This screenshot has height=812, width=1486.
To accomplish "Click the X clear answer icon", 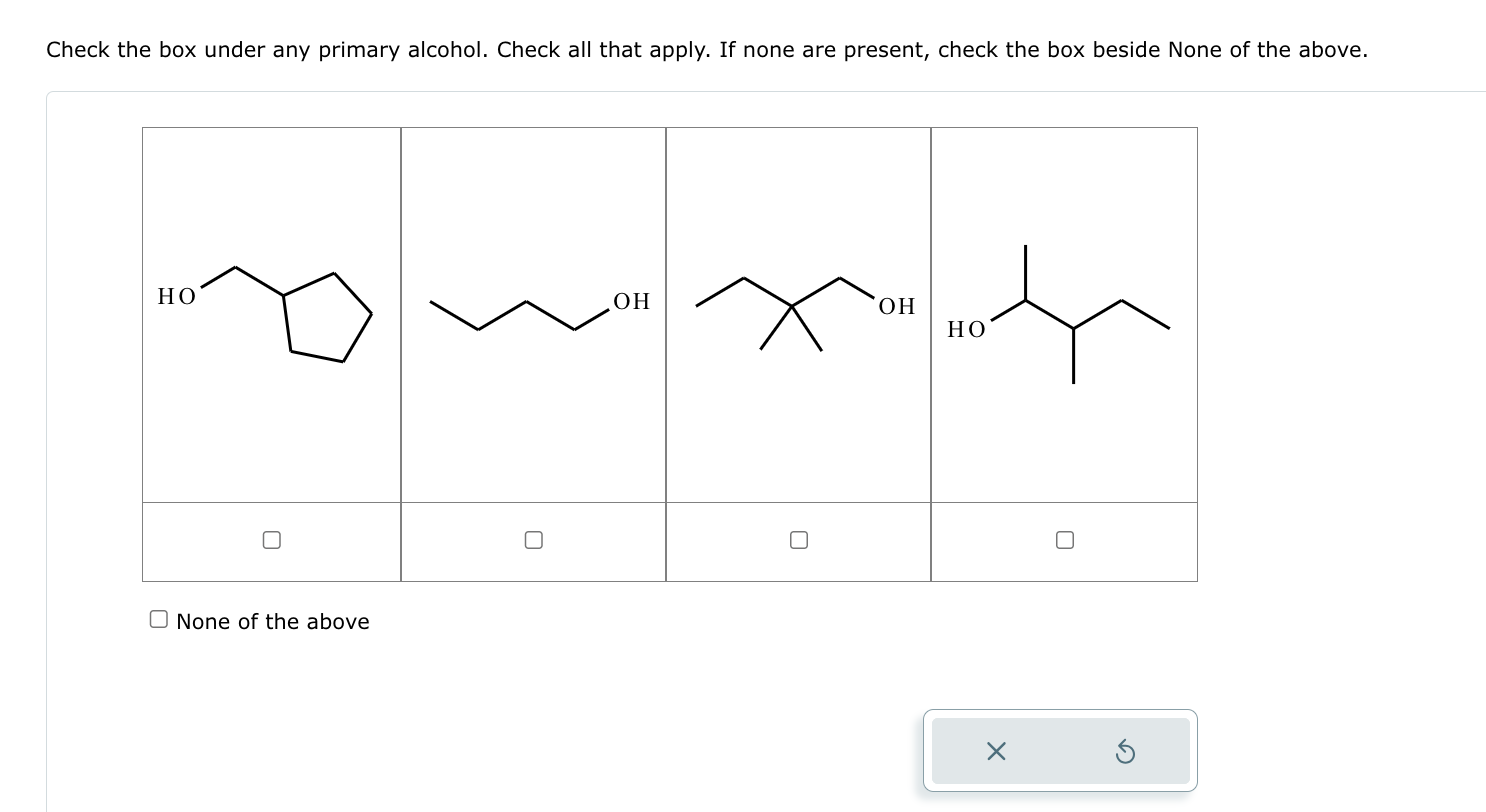I will tap(995, 751).
